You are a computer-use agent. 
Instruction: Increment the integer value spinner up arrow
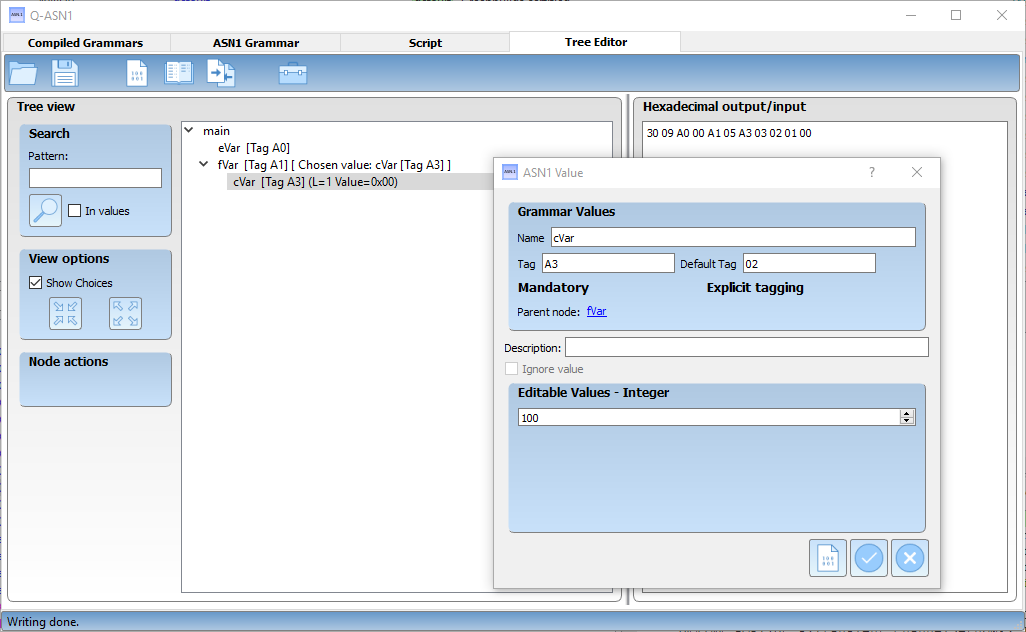907,413
